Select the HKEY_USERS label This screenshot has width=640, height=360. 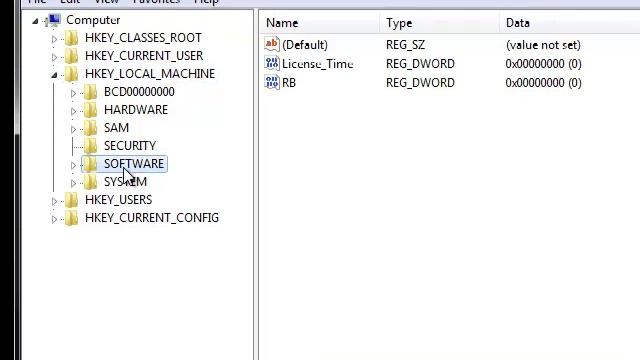pyautogui.click(x=118, y=200)
